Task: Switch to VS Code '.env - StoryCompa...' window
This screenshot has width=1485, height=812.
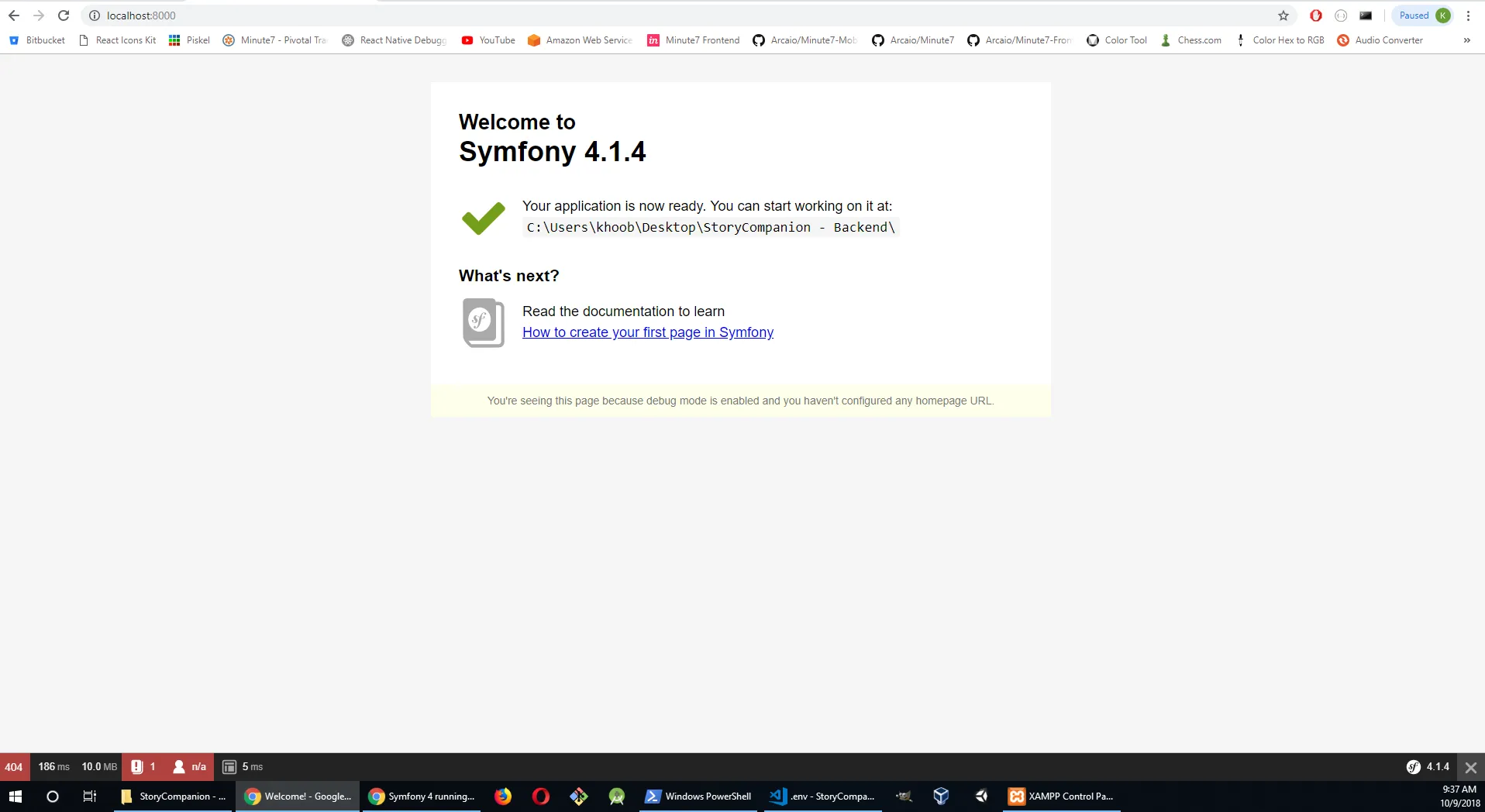Action: click(823, 797)
